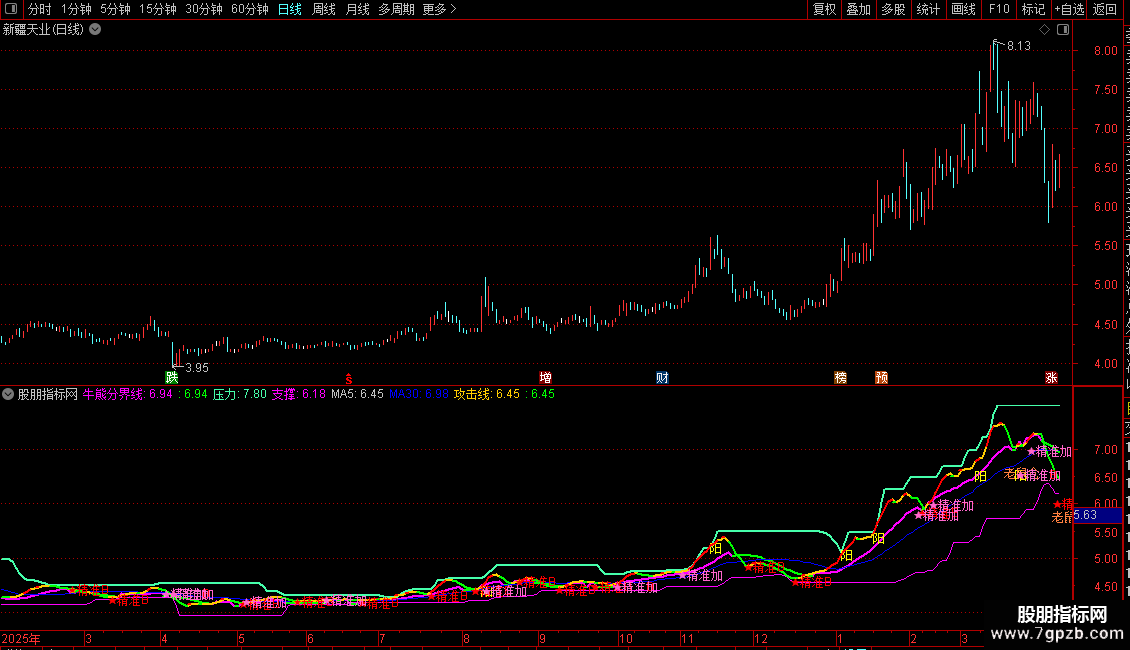Click the 叠加 overlay button

point(858,9)
